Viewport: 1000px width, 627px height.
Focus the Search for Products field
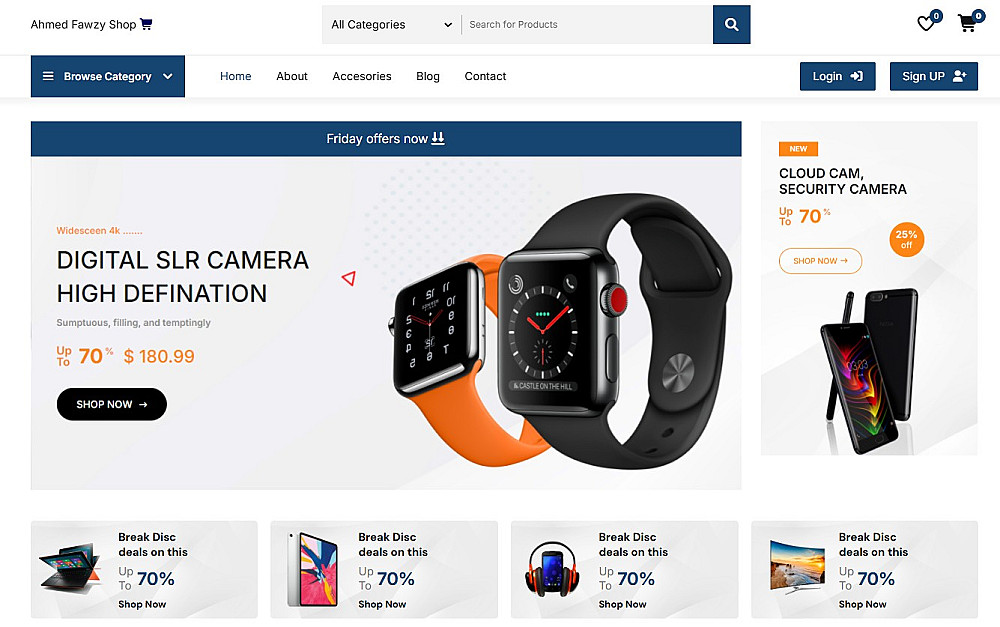pos(587,24)
